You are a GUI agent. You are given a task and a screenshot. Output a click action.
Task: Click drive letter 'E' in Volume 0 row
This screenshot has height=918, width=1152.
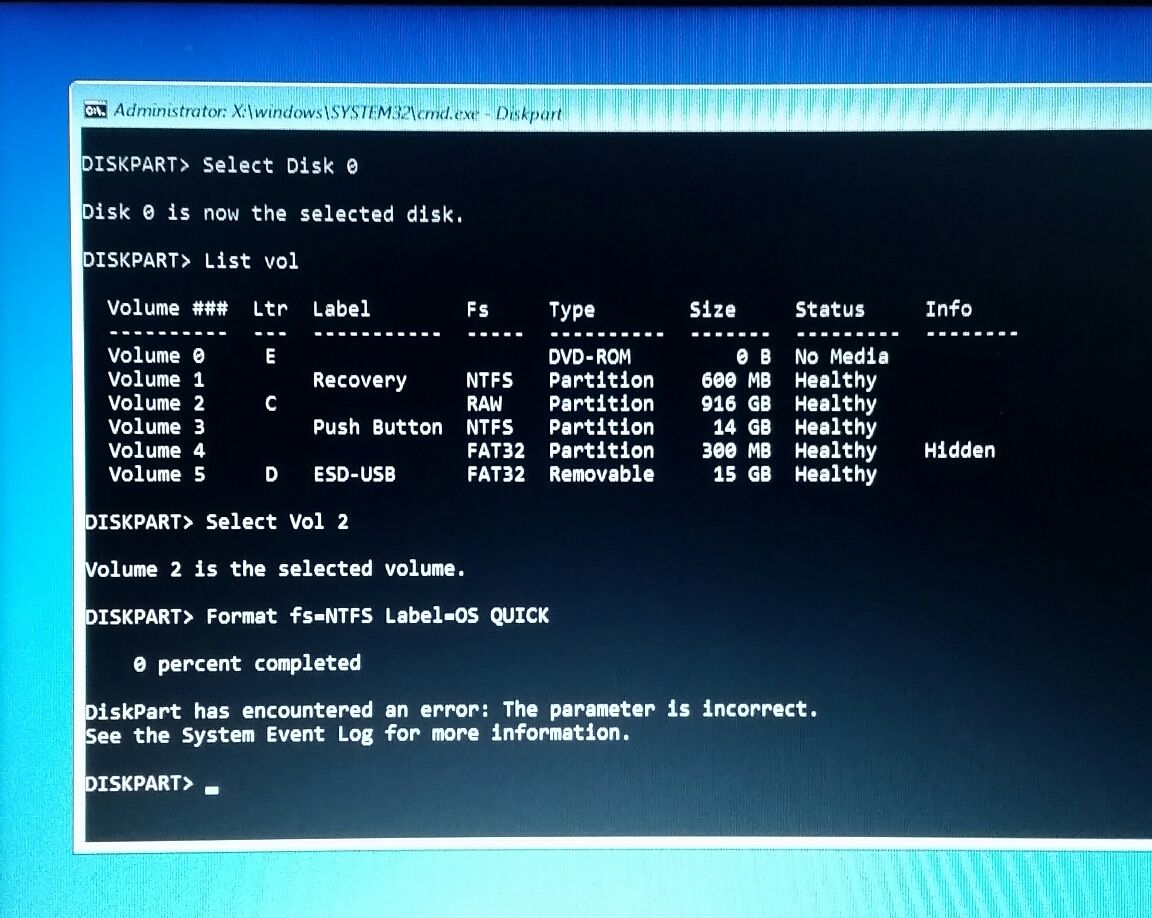pos(270,356)
